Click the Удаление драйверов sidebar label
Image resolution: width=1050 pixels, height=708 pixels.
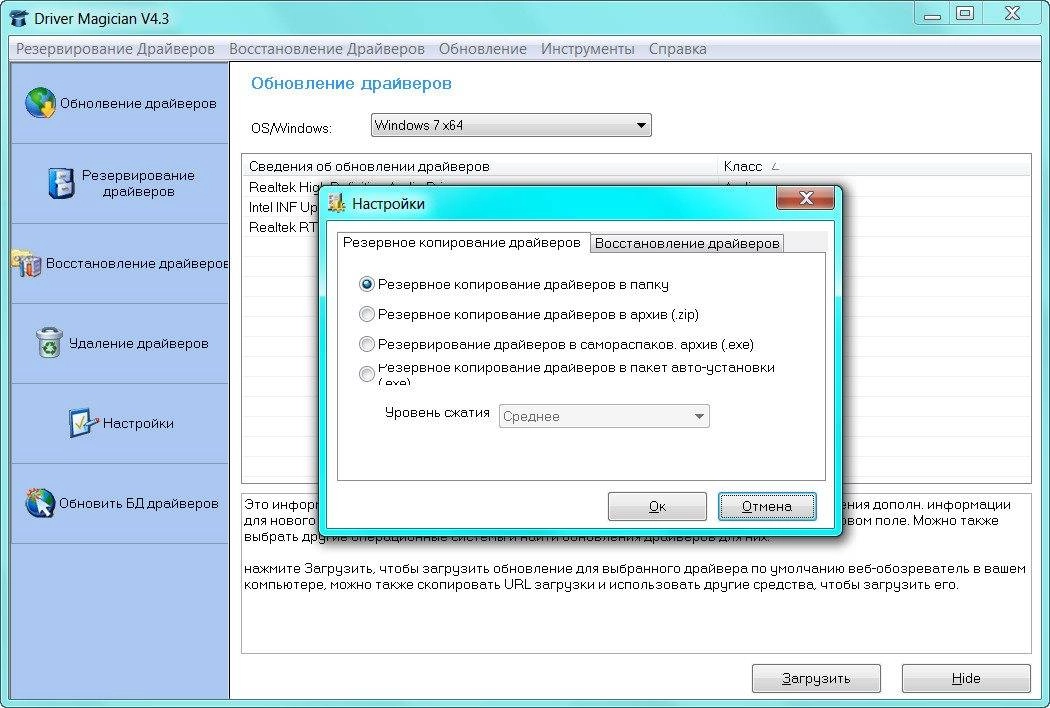click(139, 343)
